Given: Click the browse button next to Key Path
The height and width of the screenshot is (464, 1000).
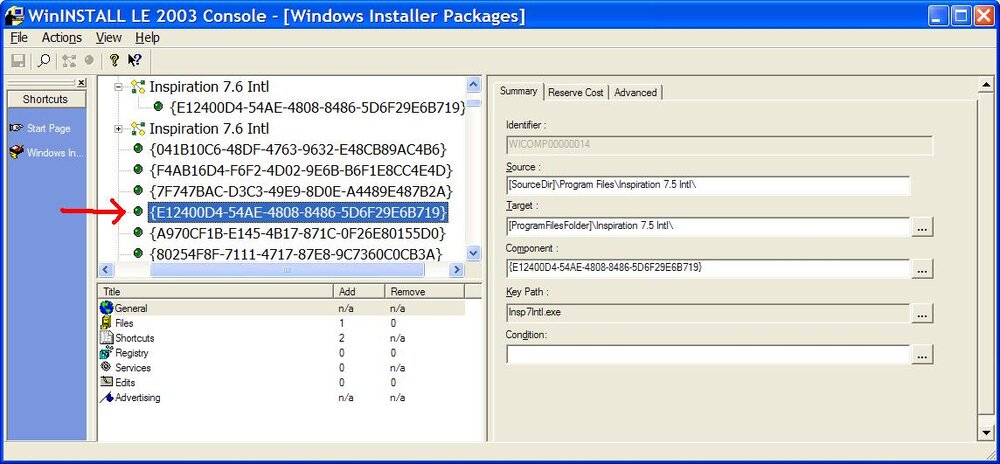Looking at the screenshot, I should pyautogui.click(x=922, y=312).
